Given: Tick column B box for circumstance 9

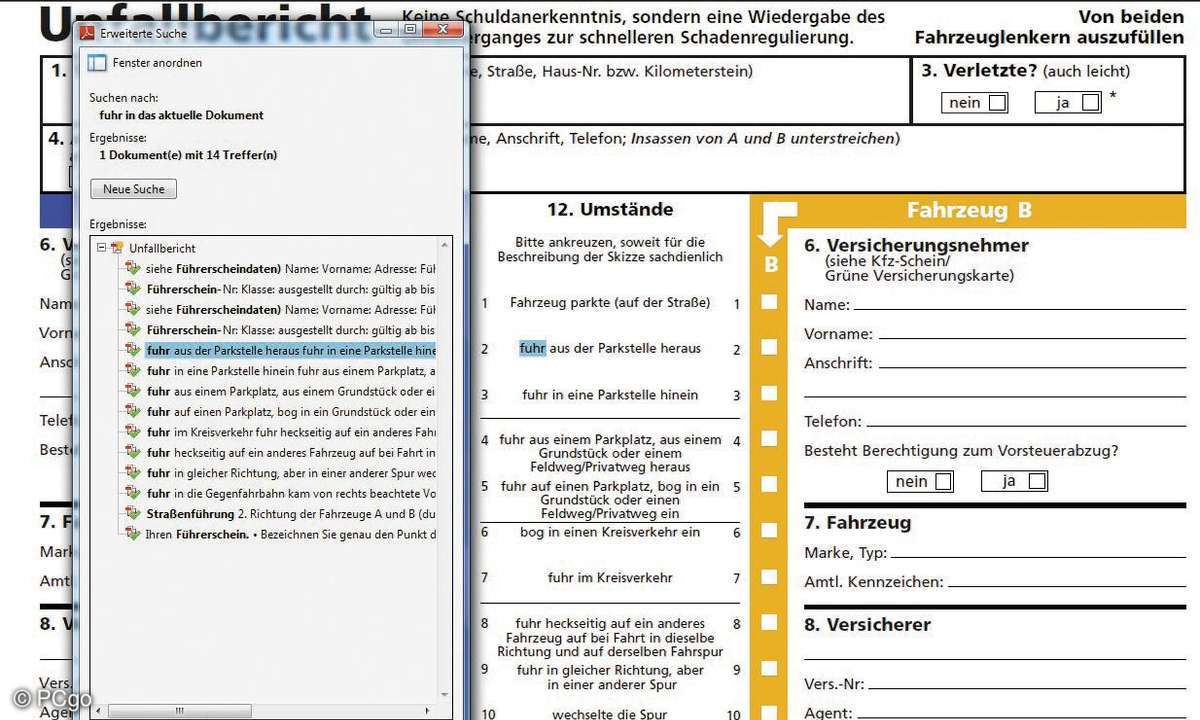Looking at the screenshot, I should coord(769,669).
